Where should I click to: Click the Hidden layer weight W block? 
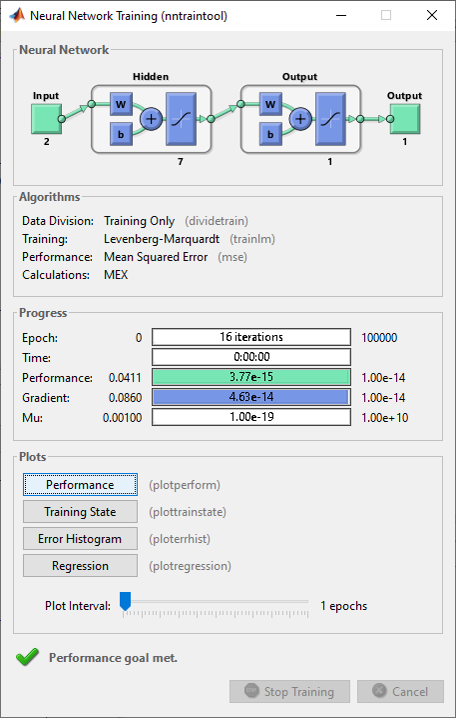click(121, 104)
